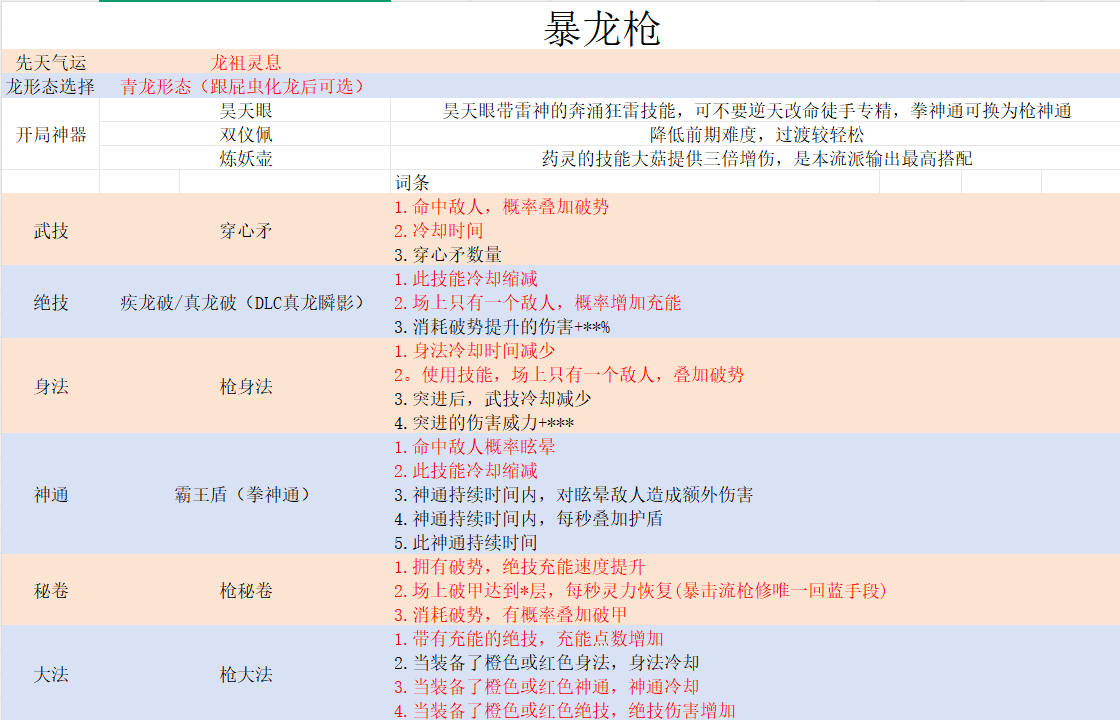Click the 昊天眼 artifact cell
The width and height of the screenshot is (1120, 720).
tap(246, 110)
